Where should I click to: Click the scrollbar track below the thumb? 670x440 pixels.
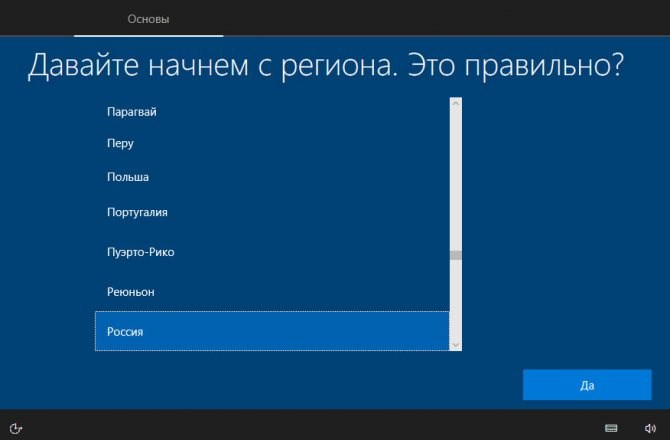point(455,299)
